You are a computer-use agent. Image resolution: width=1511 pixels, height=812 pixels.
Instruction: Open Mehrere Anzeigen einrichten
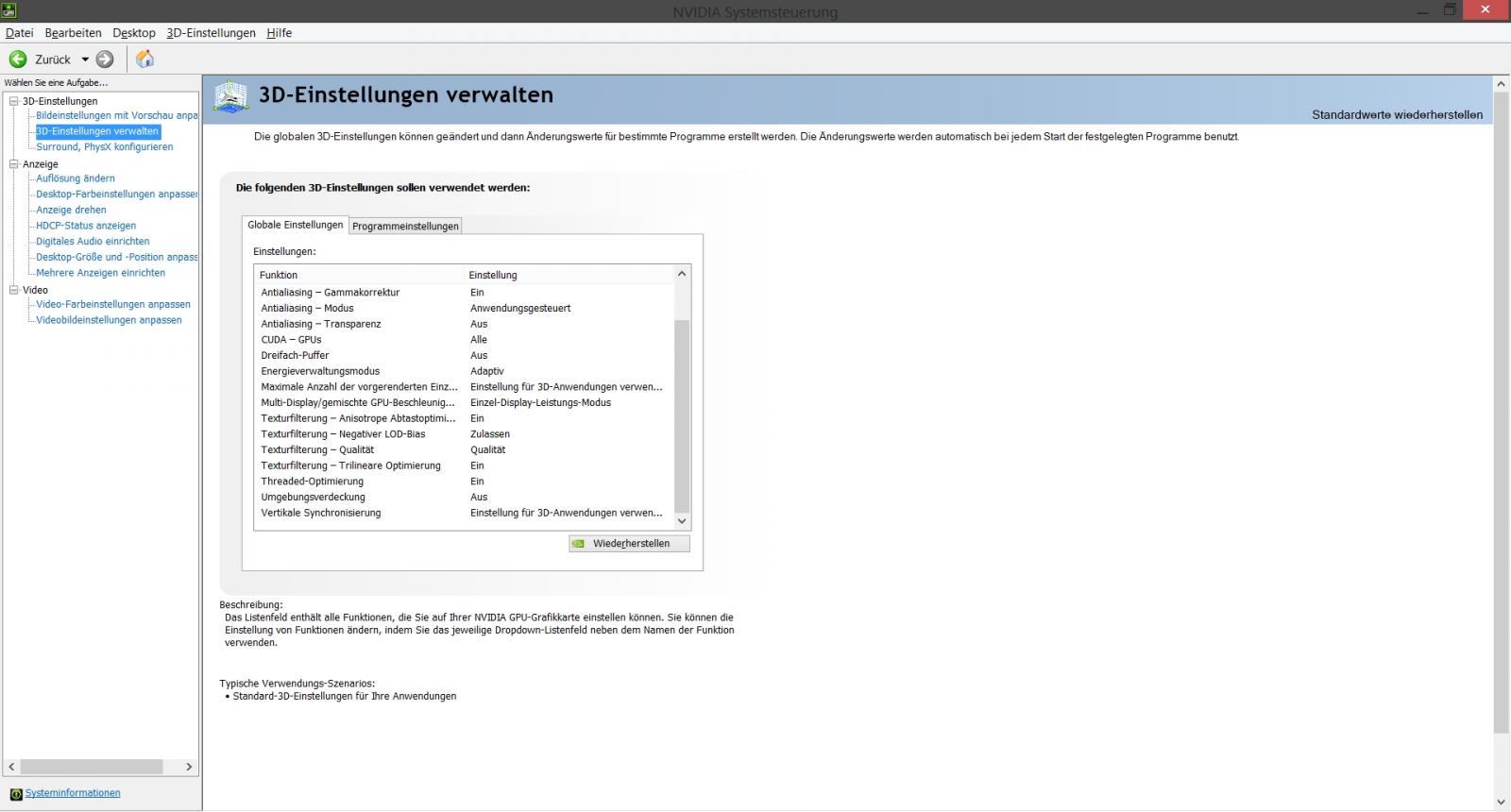pos(100,273)
